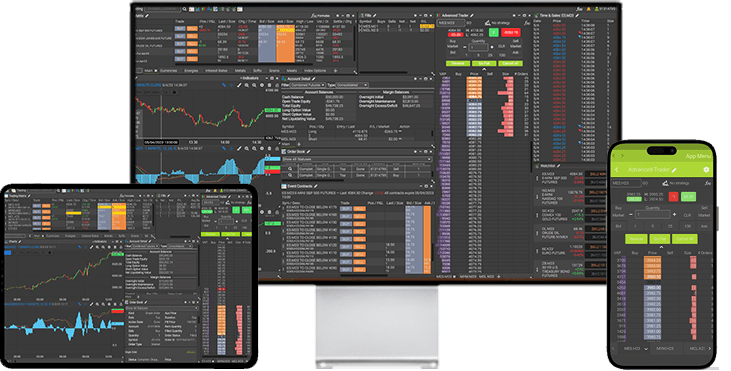Image resolution: width=731 pixels, height=371 pixels.
Task: Open the Filter Combined Futures dropdown
Action: click(308, 85)
